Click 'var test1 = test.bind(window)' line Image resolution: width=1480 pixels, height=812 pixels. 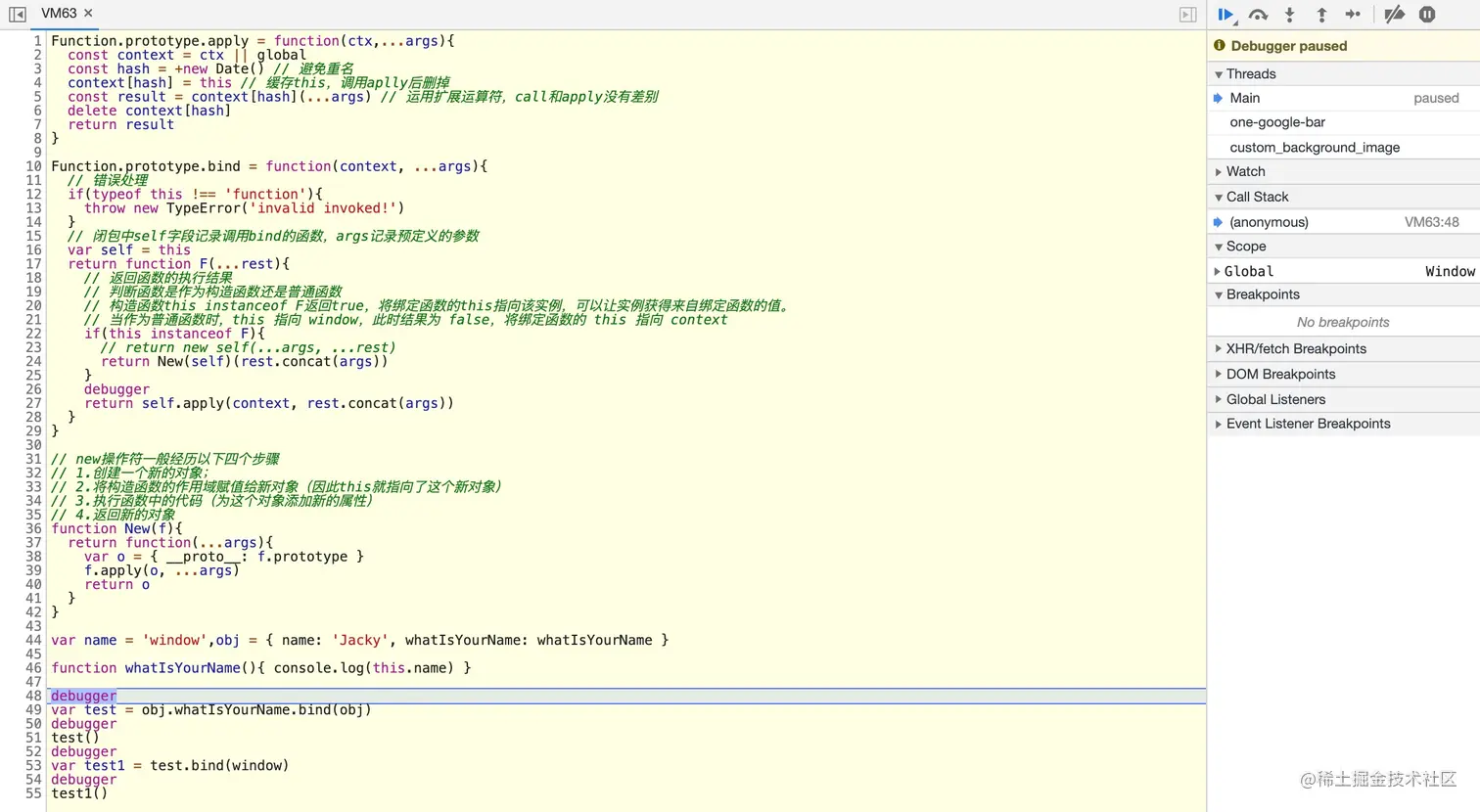170,766
